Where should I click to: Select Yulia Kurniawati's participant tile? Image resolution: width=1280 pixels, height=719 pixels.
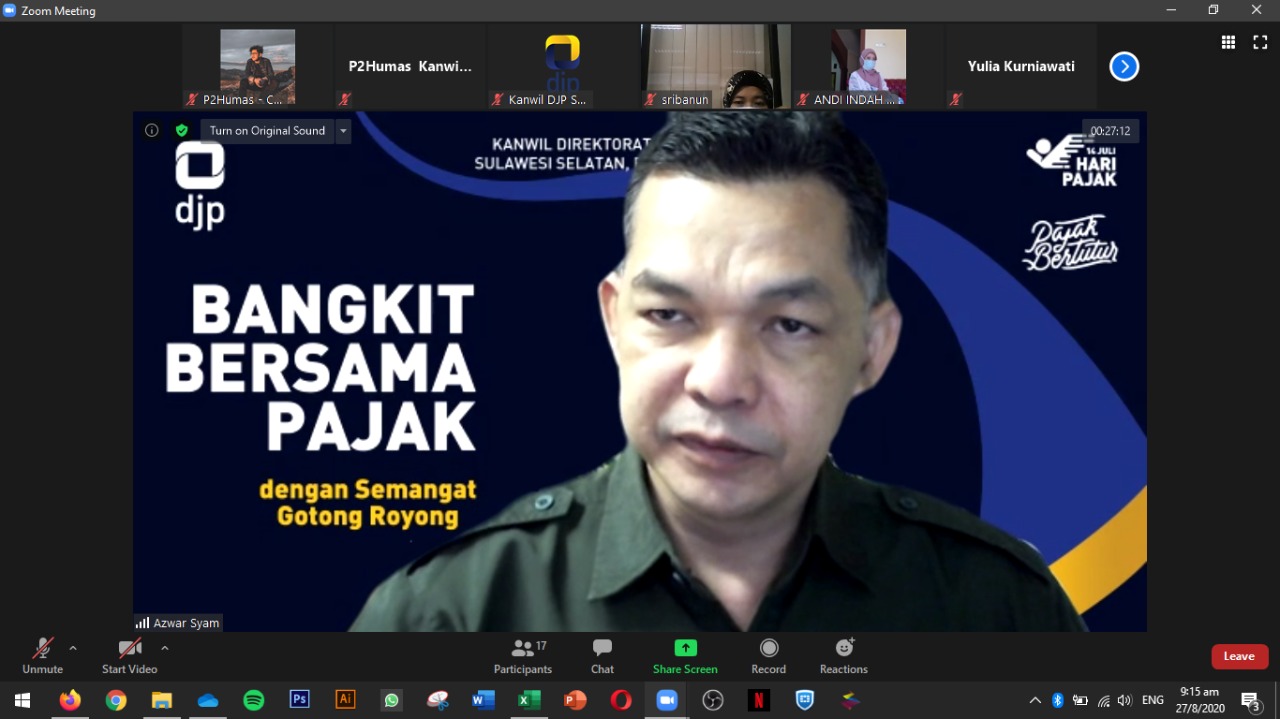tap(1020, 66)
